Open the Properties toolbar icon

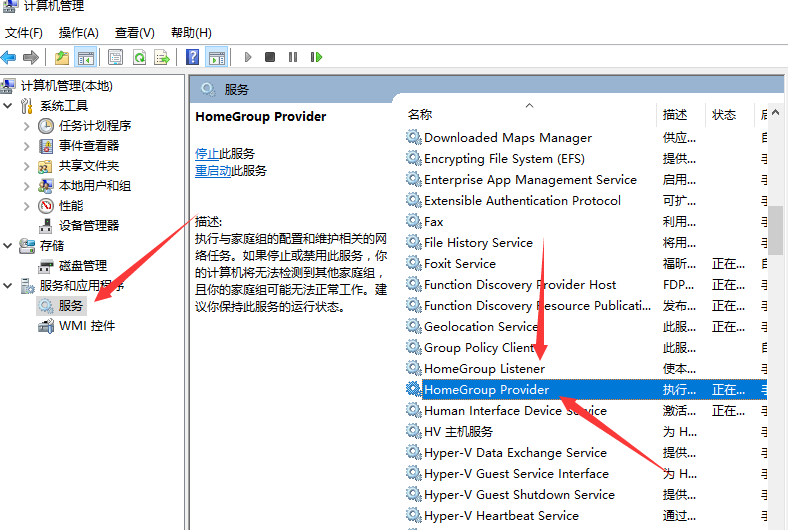(116, 57)
